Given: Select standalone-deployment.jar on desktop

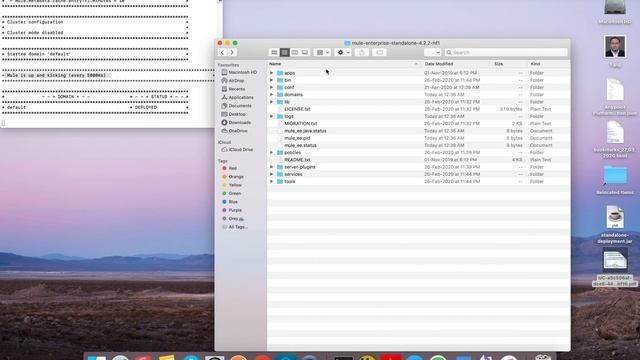Looking at the screenshot, I should (615, 224).
